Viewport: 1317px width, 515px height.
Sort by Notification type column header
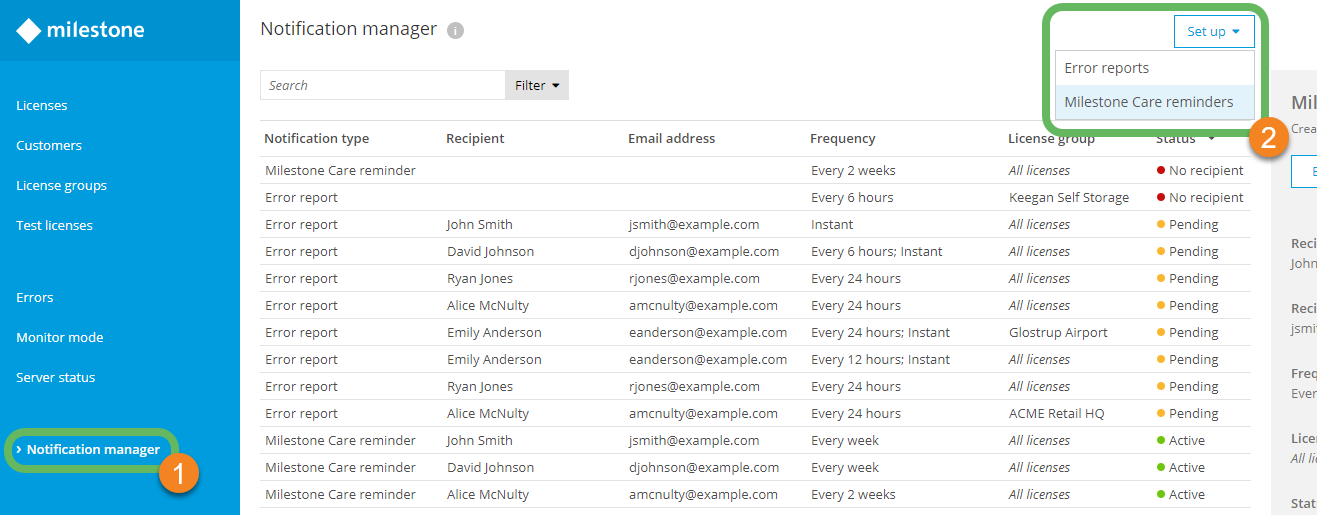[x=316, y=139]
